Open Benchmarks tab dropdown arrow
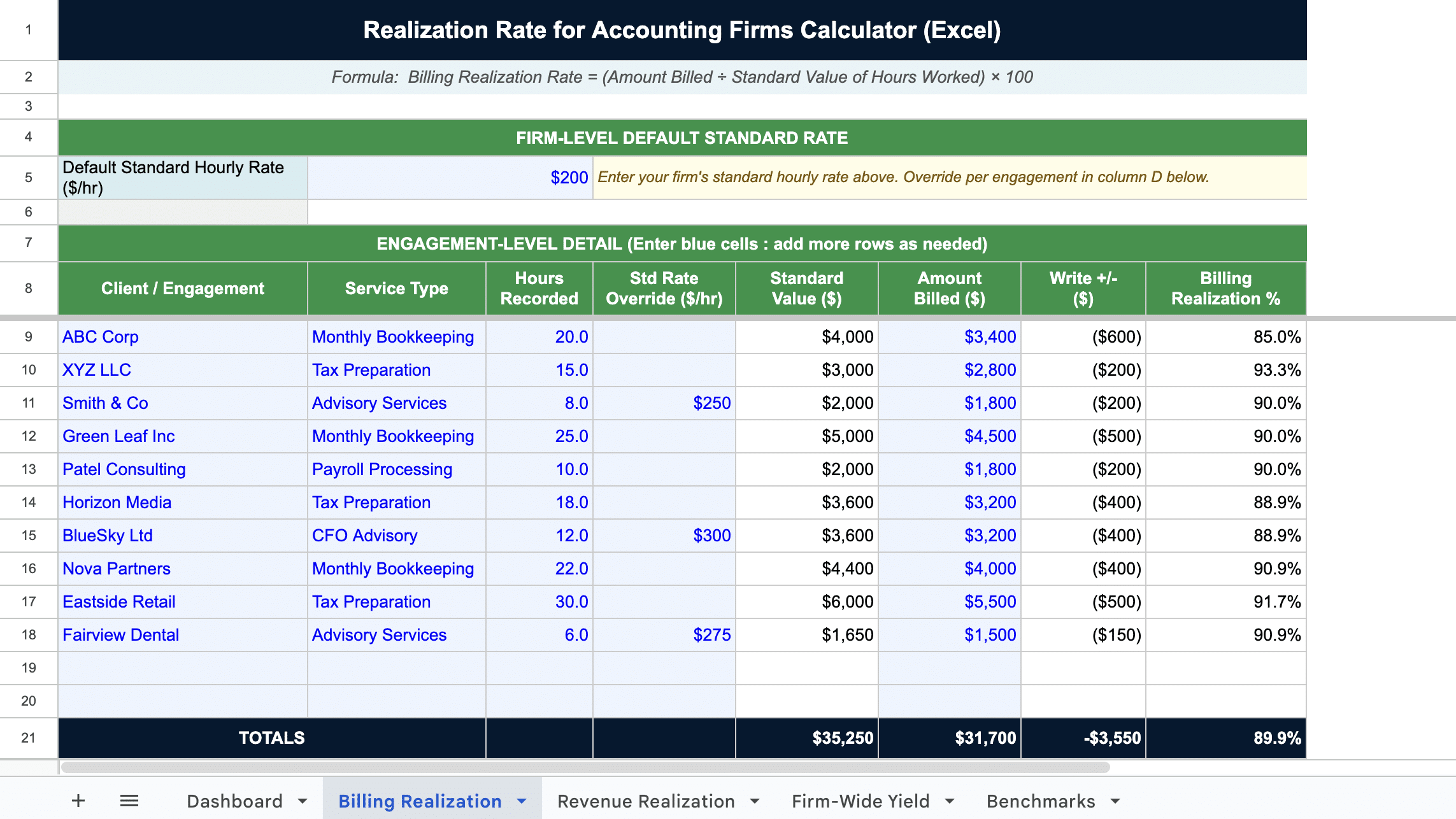This screenshot has height=819, width=1456. point(1115,801)
